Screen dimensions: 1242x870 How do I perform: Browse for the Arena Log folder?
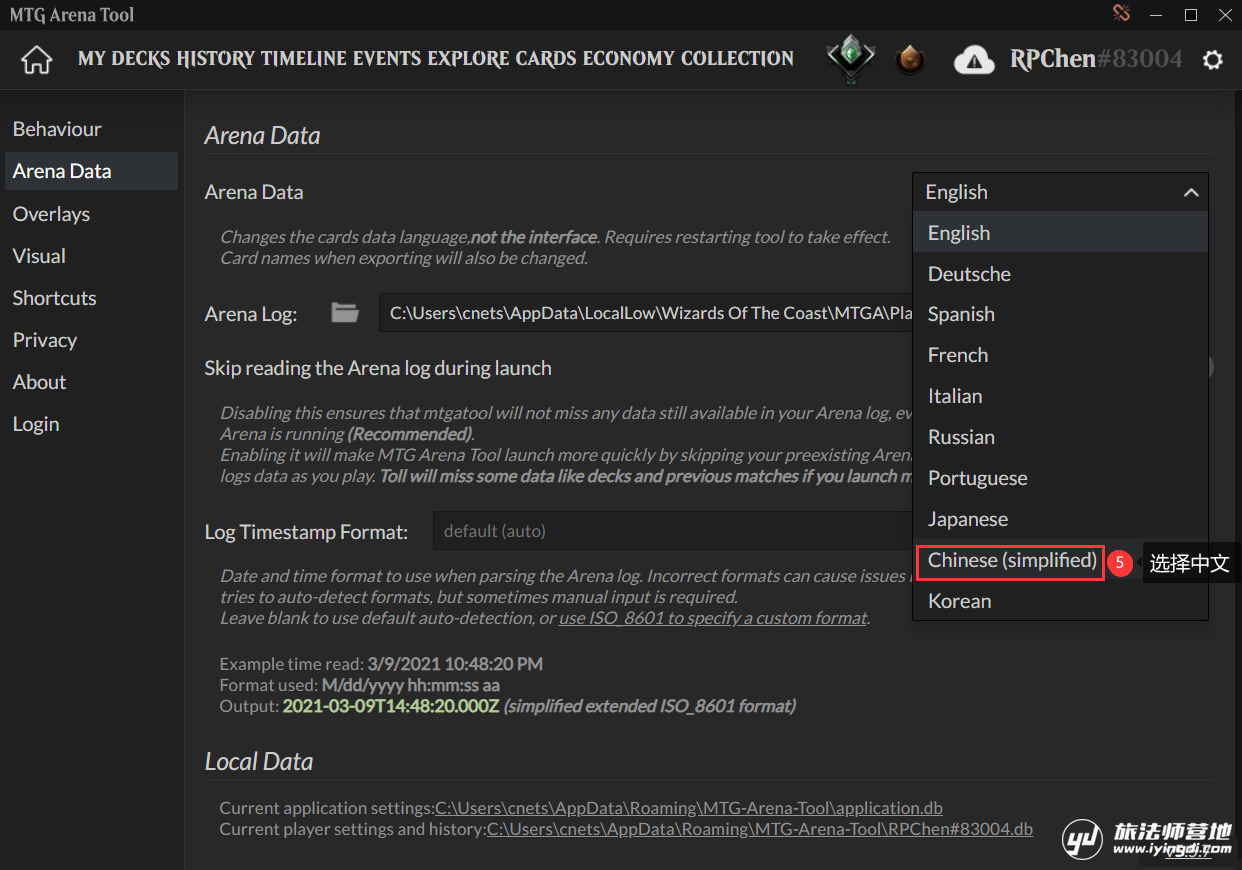pyautogui.click(x=345, y=313)
